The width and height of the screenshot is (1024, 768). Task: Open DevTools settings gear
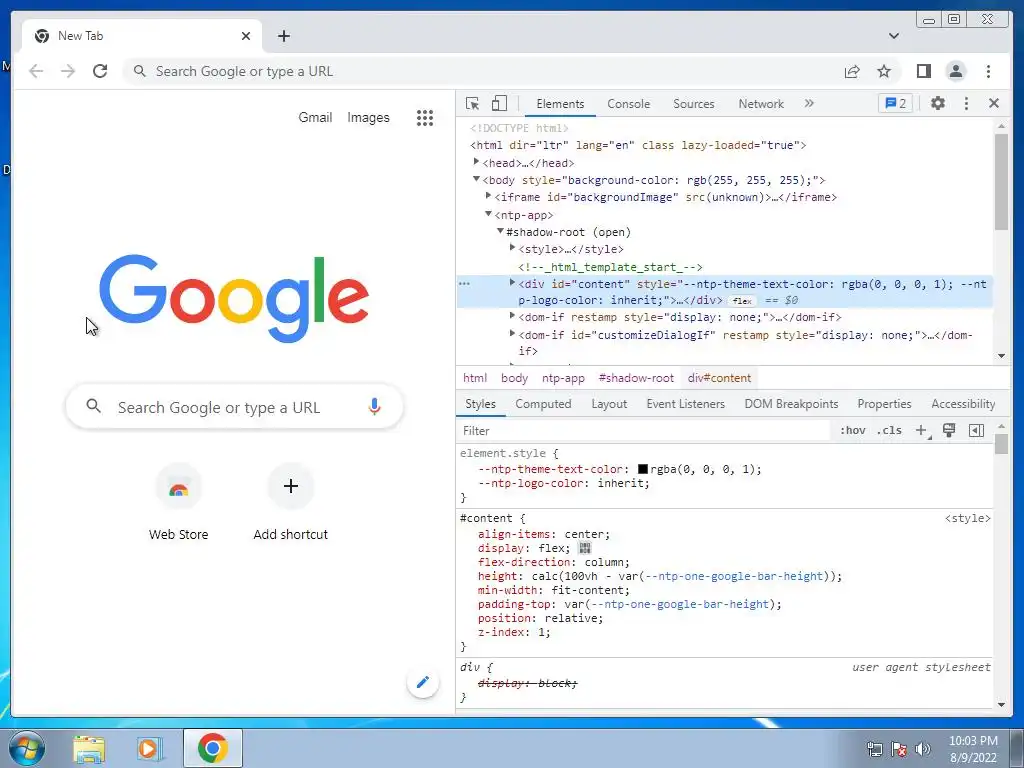pyautogui.click(x=938, y=103)
